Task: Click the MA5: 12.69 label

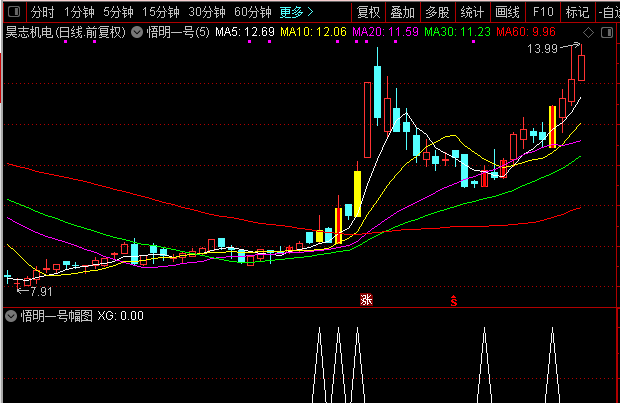Action: pyautogui.click(x=245, y=32)
